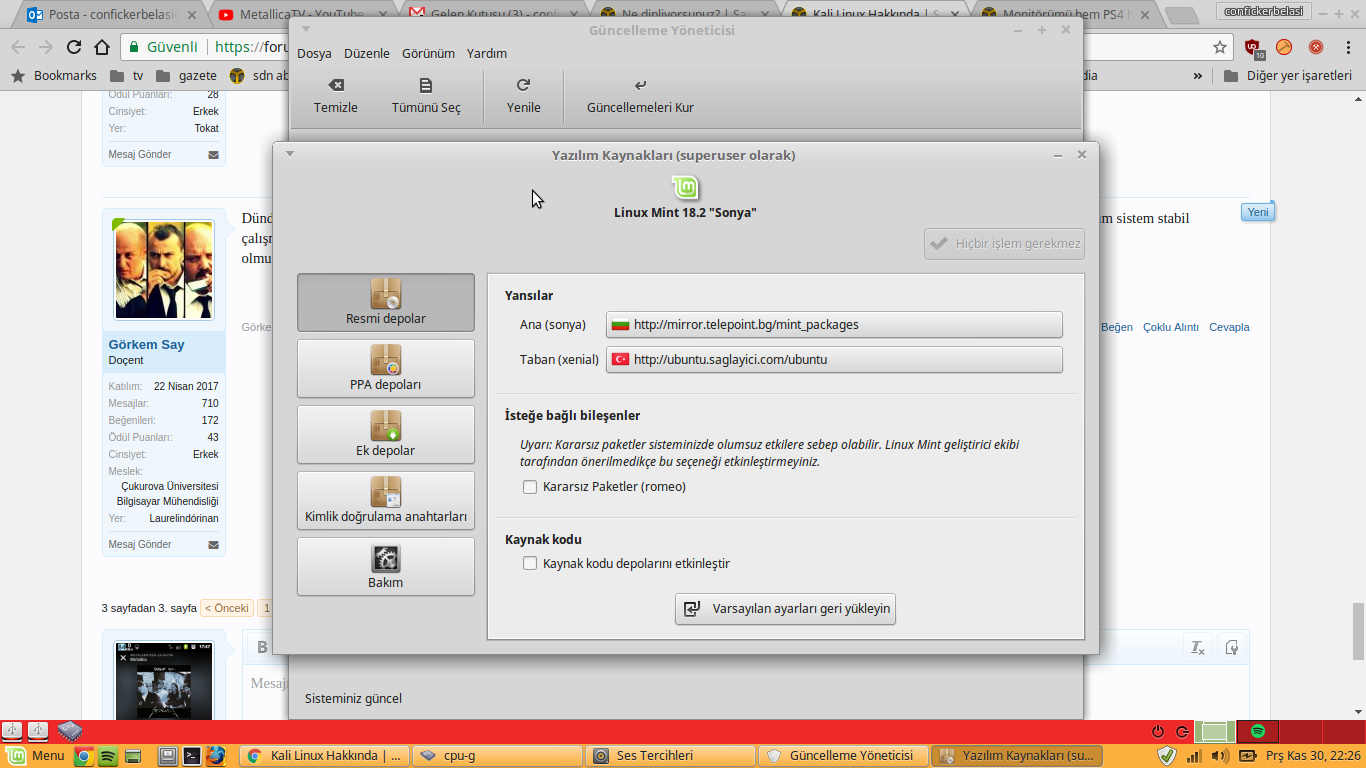Open the Güncelleme Yöneticisi window menu arrow

(x=306, y=30)
